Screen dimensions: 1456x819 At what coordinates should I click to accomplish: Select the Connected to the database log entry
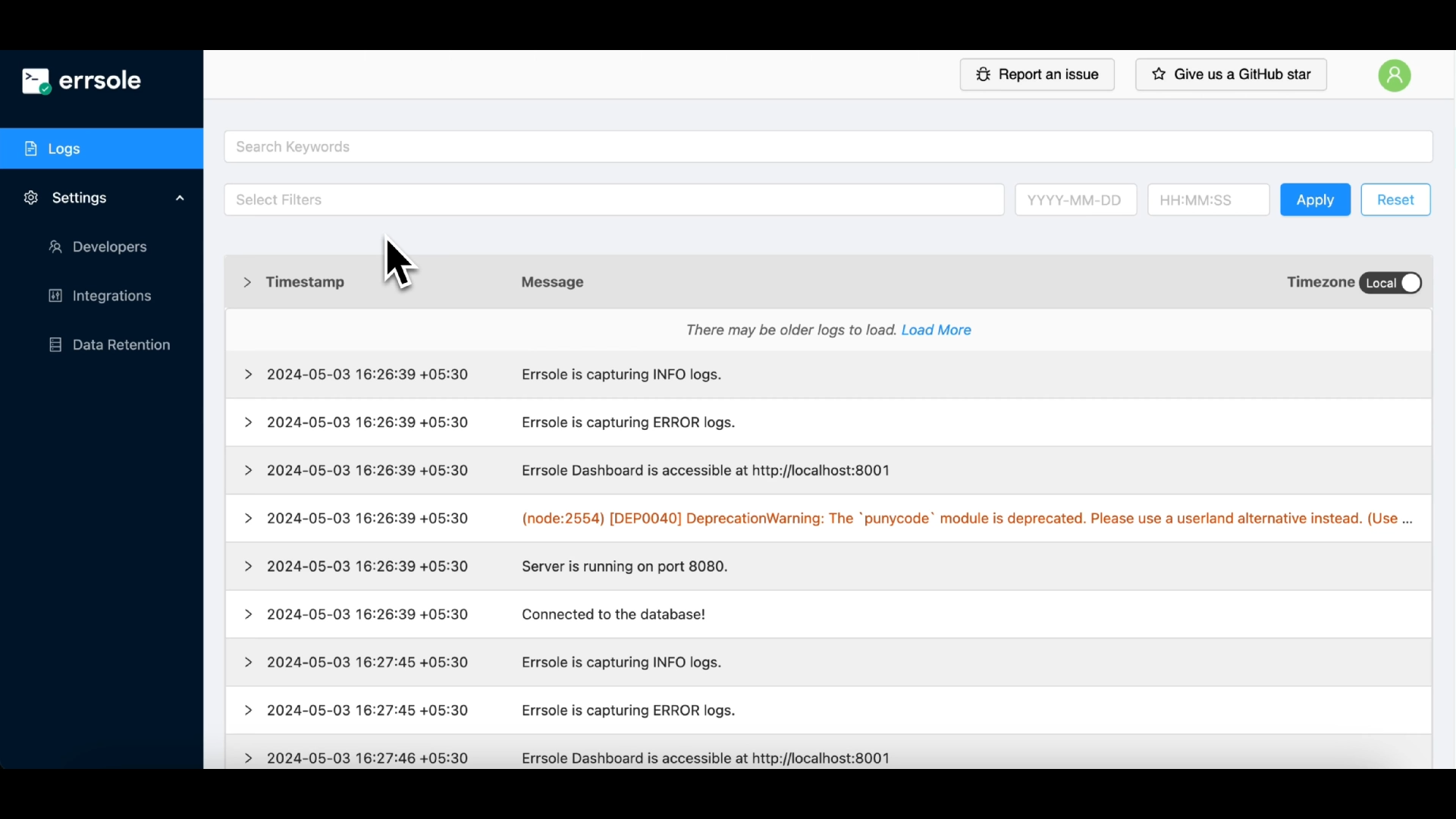[613, 614]
